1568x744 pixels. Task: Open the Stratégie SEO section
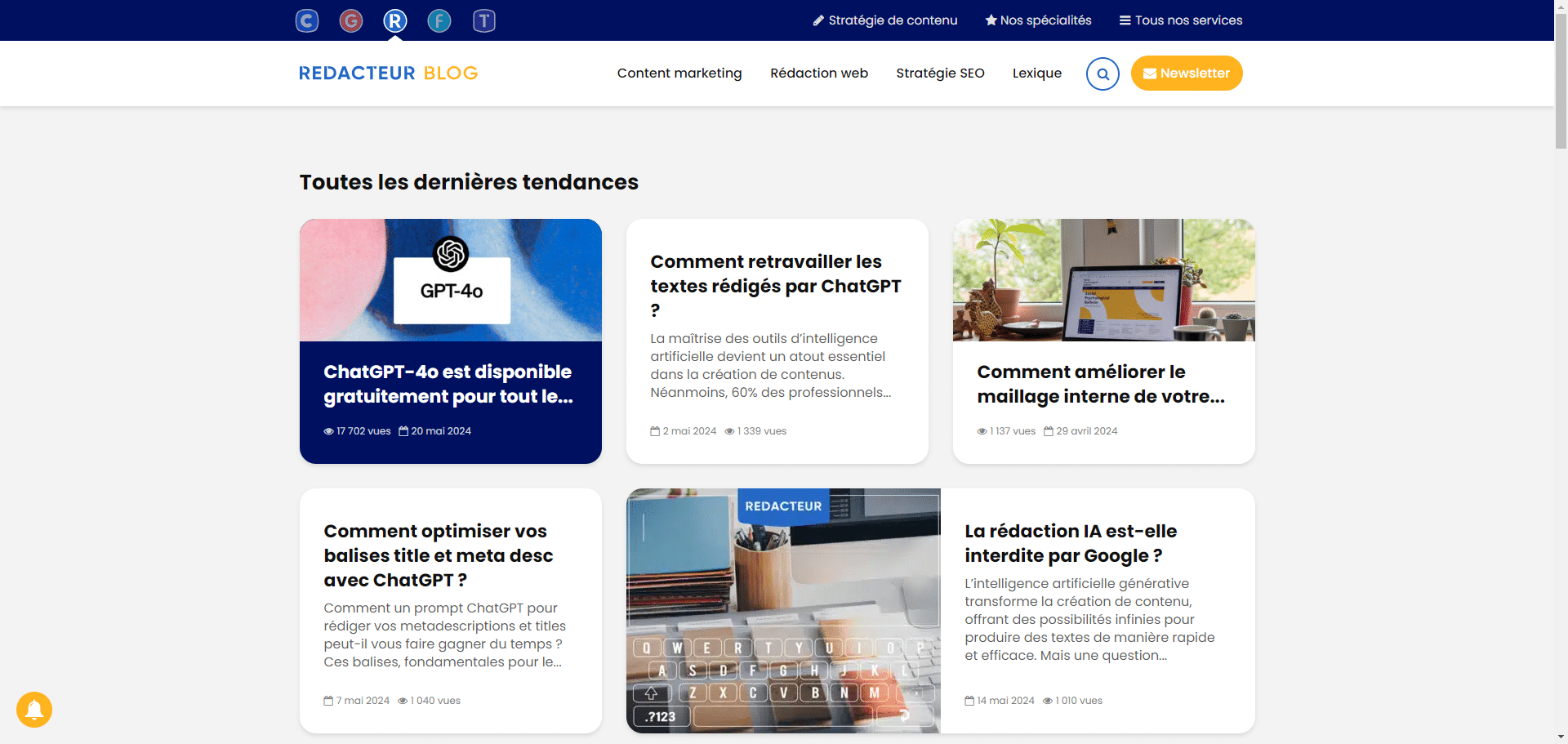[x=940, y=73]
